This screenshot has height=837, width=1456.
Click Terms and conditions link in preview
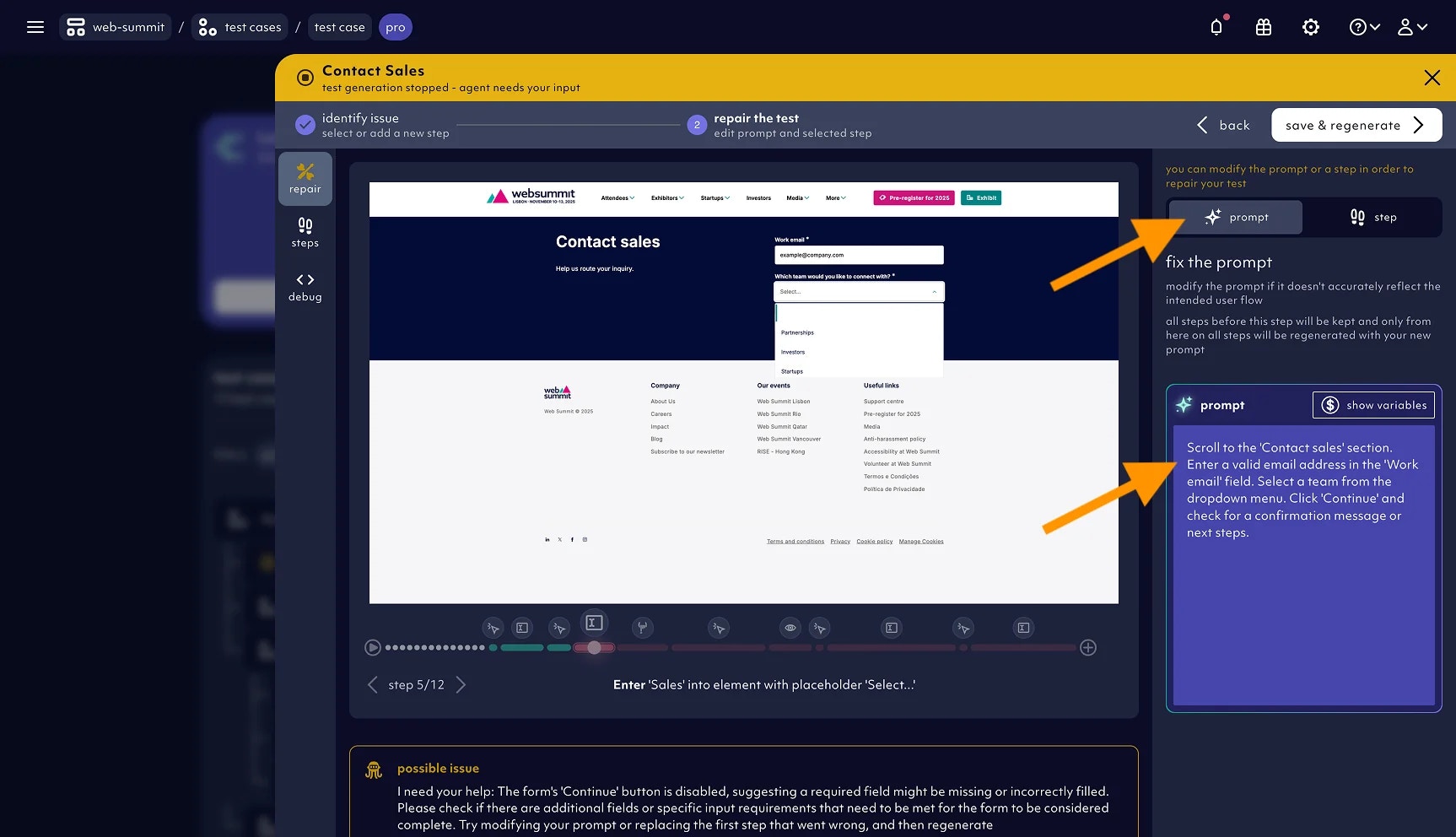tap(795, 542)
